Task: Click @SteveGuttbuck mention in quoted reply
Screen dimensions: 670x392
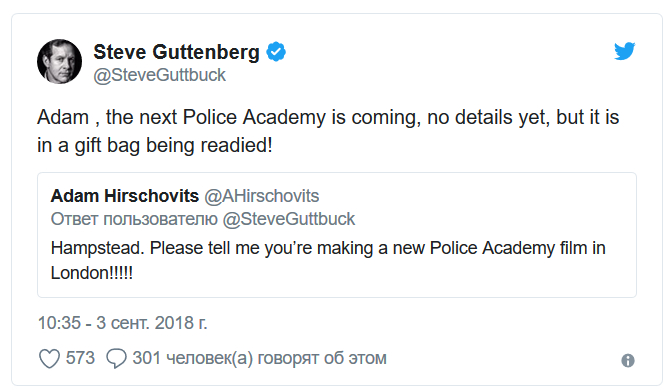Action: pyautogui.click(x=289, y=219)
